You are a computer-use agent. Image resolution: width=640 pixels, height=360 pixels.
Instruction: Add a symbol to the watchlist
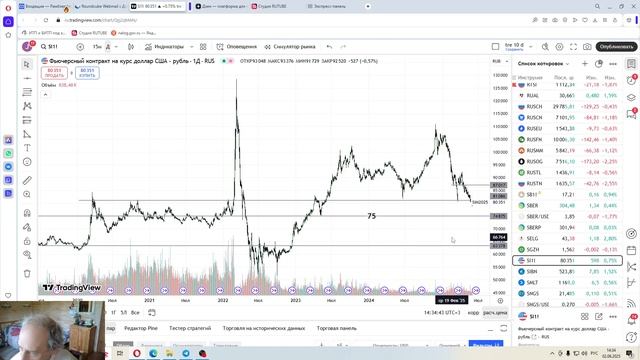584,64
